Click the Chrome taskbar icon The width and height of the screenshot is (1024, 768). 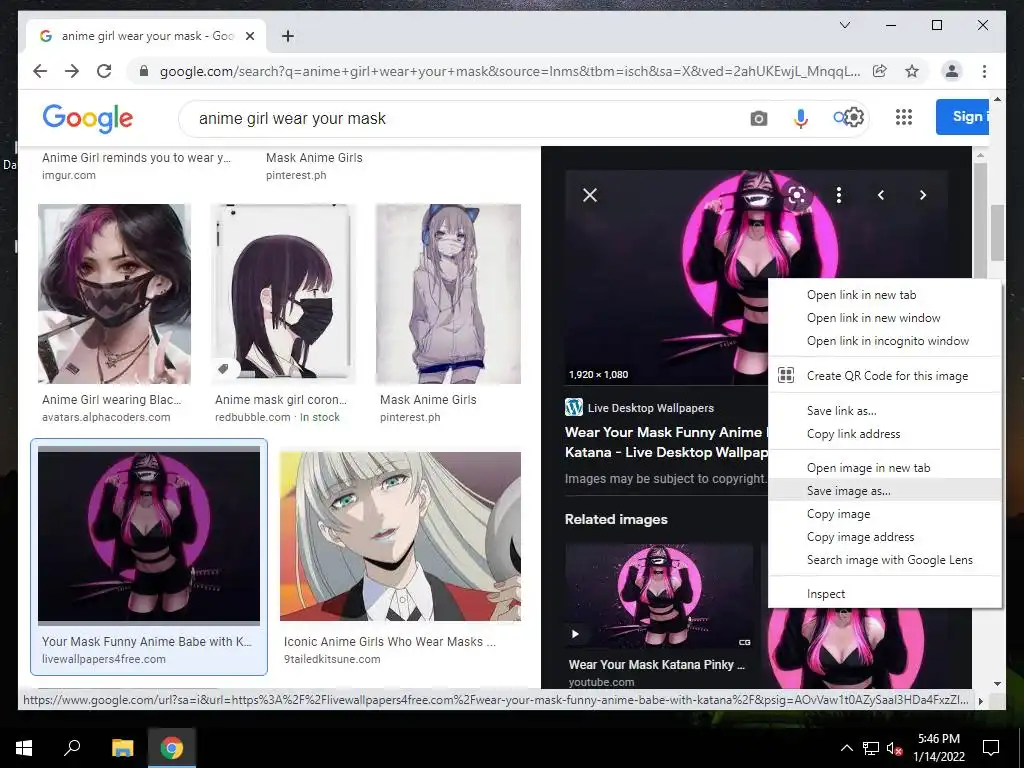click(x=172, y=748)
